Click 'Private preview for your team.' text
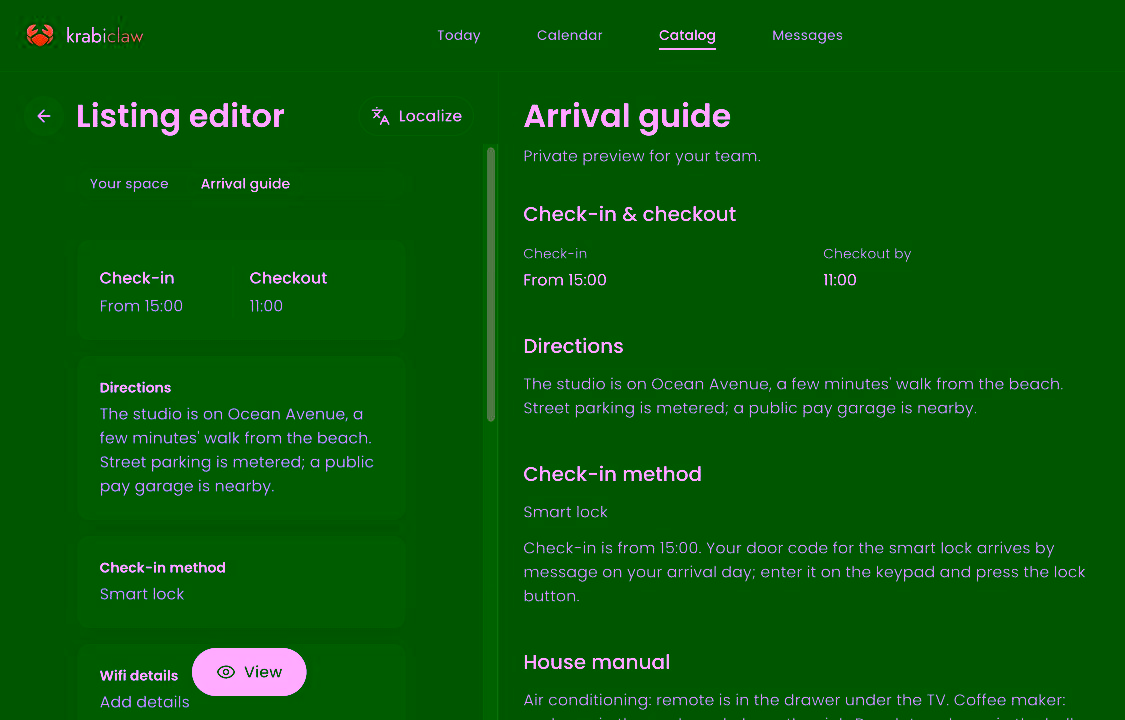 pyautogui.click(x=642, y=156)
